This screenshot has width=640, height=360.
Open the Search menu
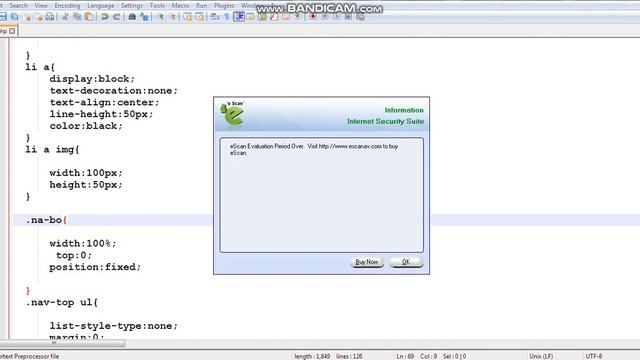pos(18,5)
